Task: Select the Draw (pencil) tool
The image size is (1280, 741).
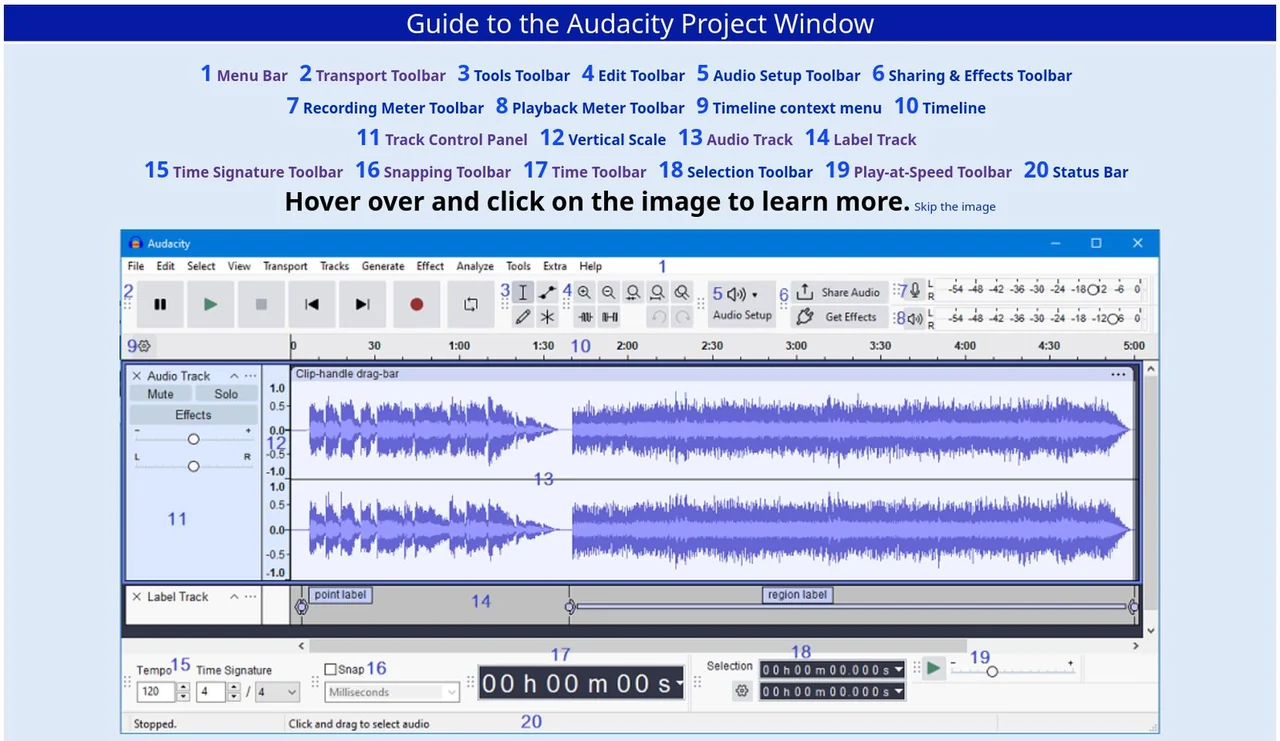Action: pyautogui.click(x=522, y=317)
